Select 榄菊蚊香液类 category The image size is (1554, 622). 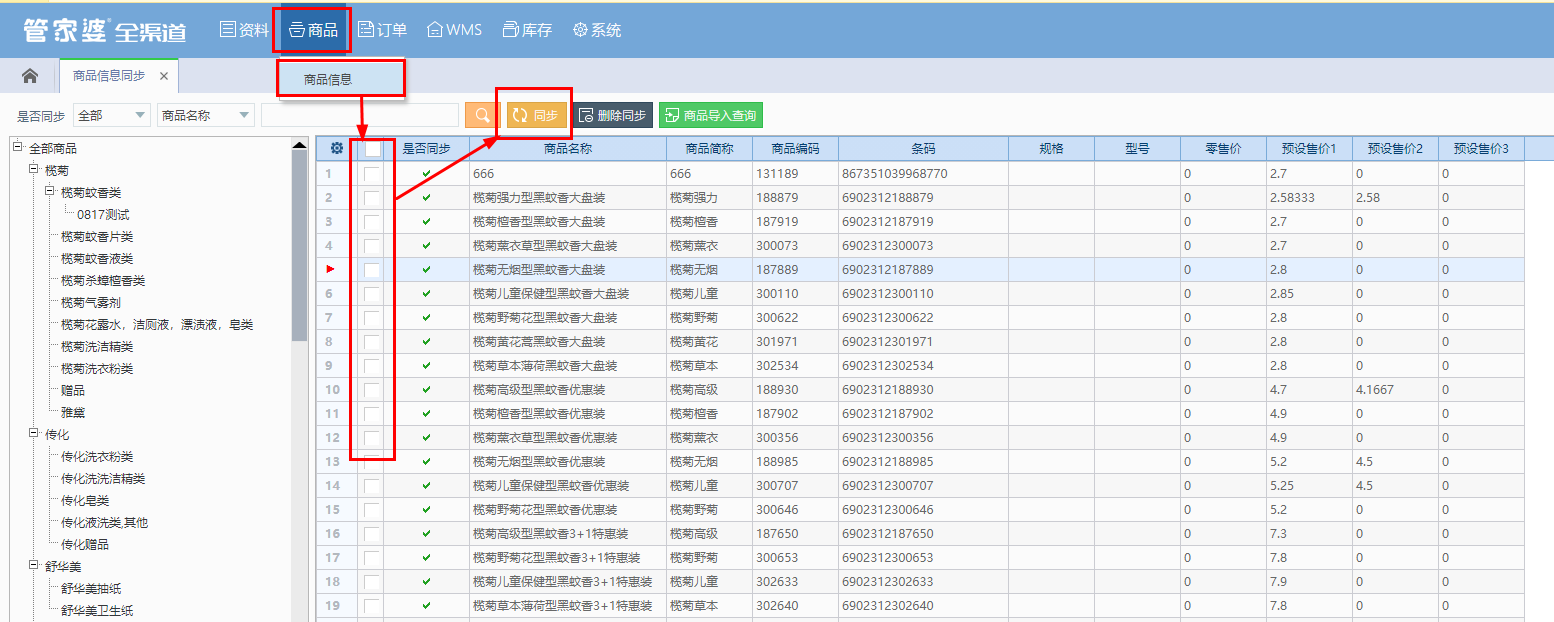click(97, 259)
